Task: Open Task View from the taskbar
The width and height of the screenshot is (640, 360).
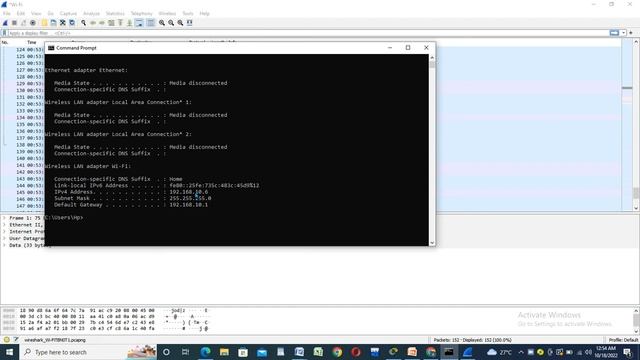Action: click(x=185, y=352)
